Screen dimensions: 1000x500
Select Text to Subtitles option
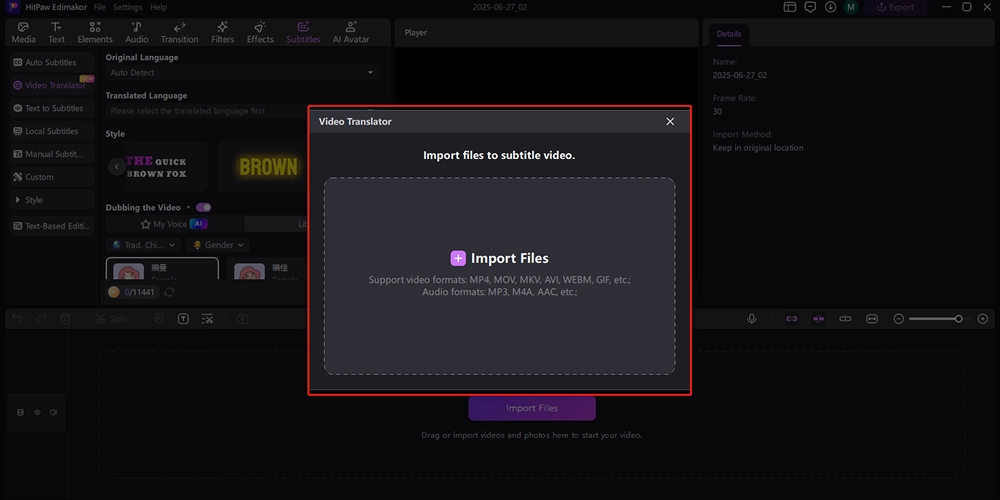tap(52, 108)
